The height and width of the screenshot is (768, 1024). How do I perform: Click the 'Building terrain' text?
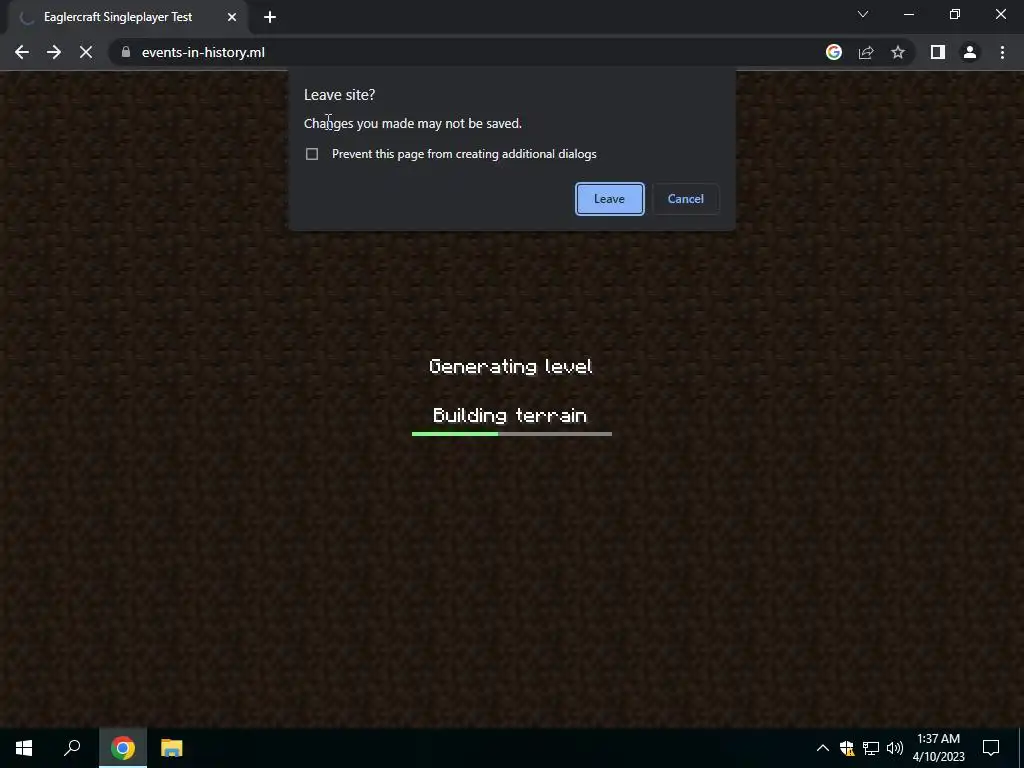[x=510, y=415]
